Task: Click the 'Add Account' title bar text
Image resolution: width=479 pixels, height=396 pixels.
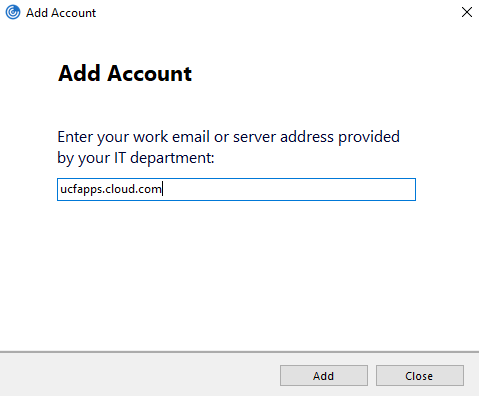Action: click(x=61, y=13)
